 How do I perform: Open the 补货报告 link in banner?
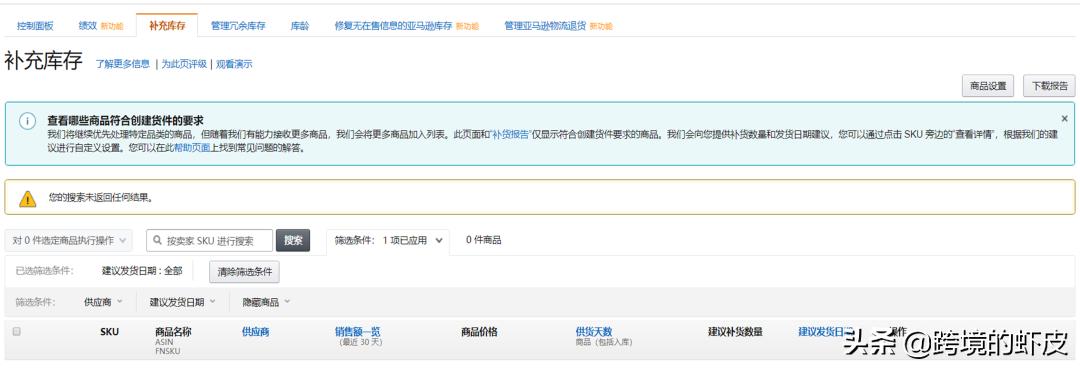tap(510, 134)
